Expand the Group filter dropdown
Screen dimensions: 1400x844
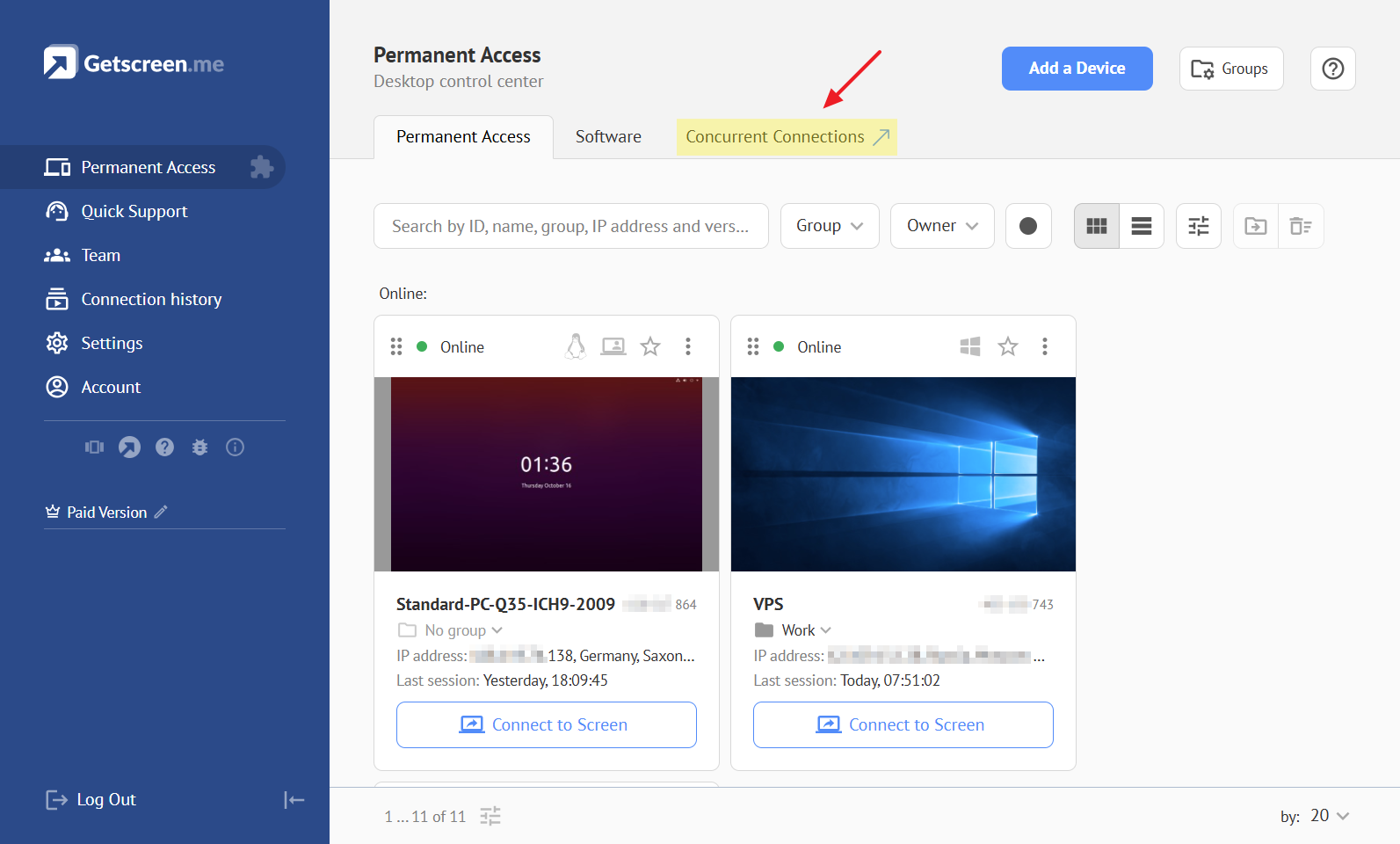tap(829, 226)
